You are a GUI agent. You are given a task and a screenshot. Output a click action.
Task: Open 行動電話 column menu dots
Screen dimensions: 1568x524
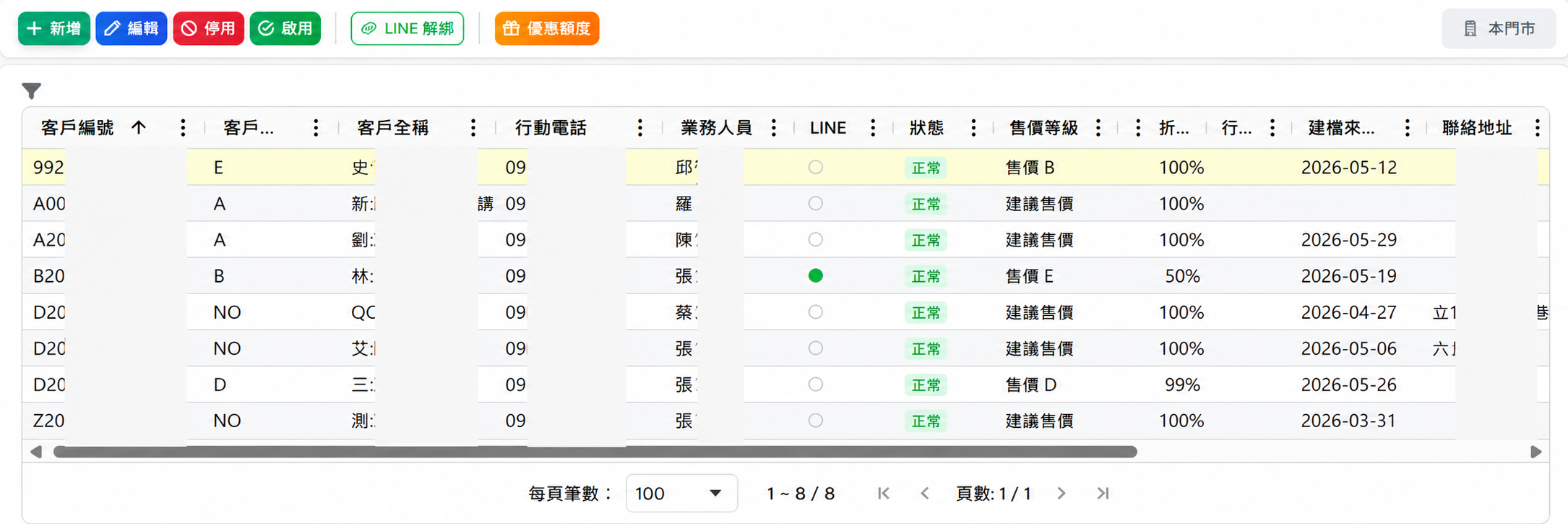pyautogui.click(x=639, y=128)
